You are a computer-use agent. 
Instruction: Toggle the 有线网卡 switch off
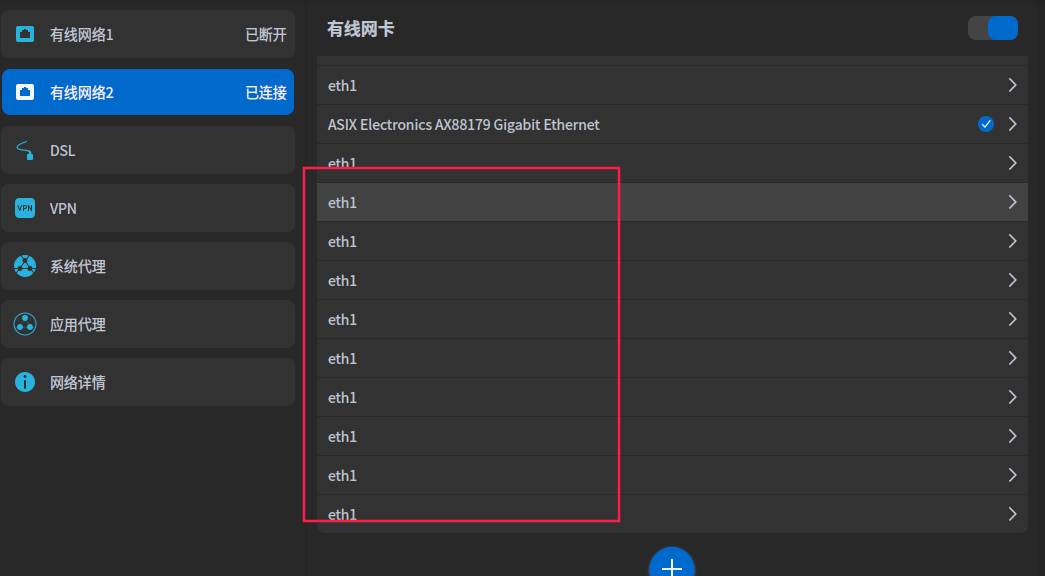point(992,28)
